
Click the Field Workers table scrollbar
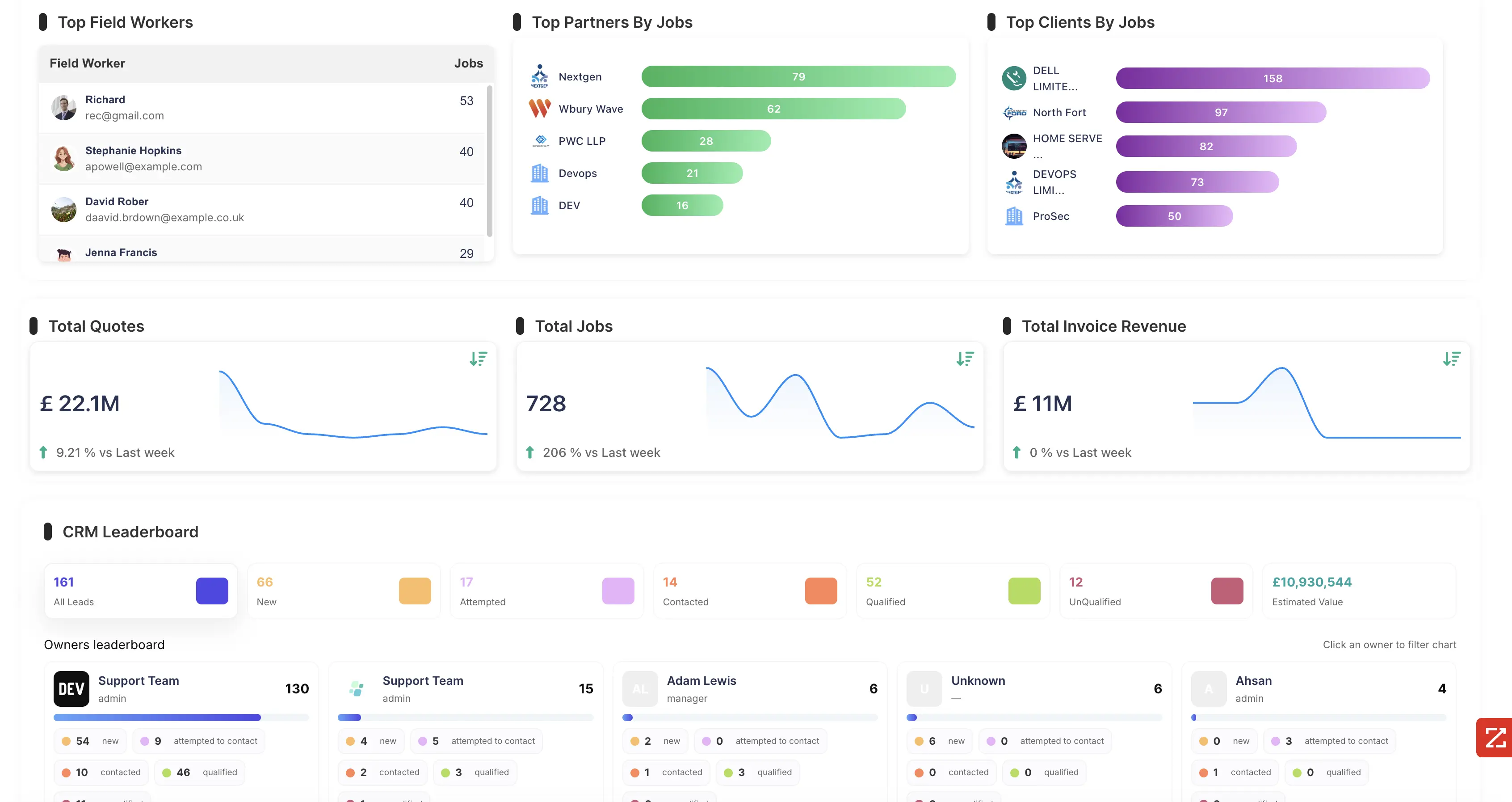click(x=490, y=160)
